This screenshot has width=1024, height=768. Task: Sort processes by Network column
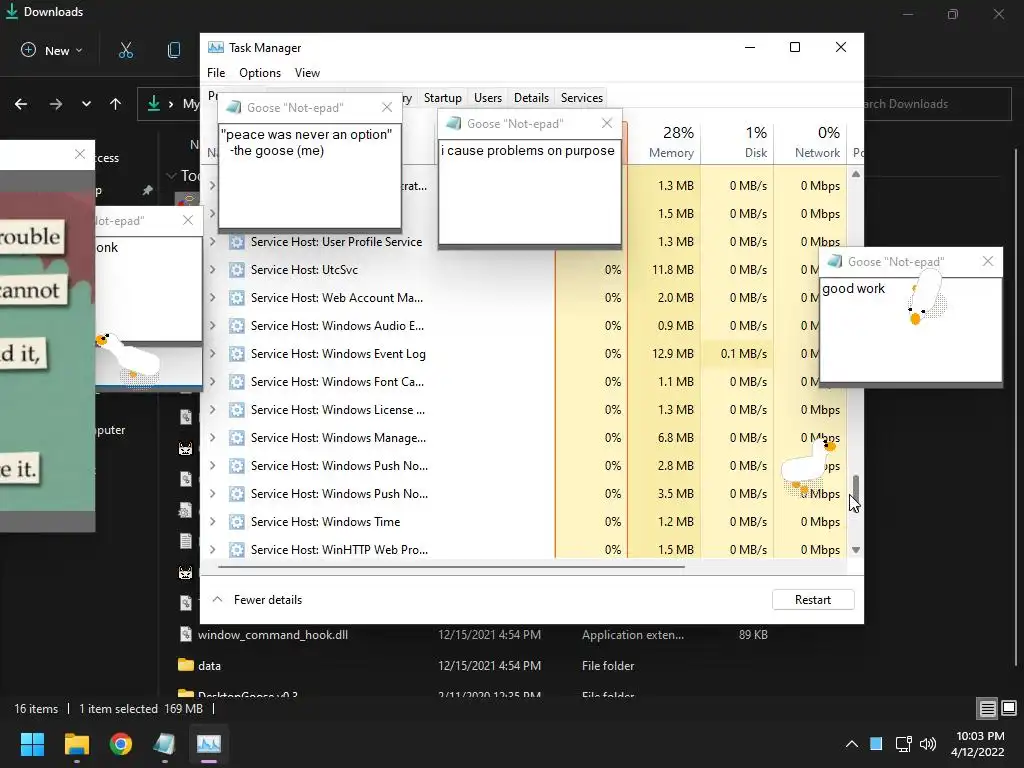[x=810, y=142]
